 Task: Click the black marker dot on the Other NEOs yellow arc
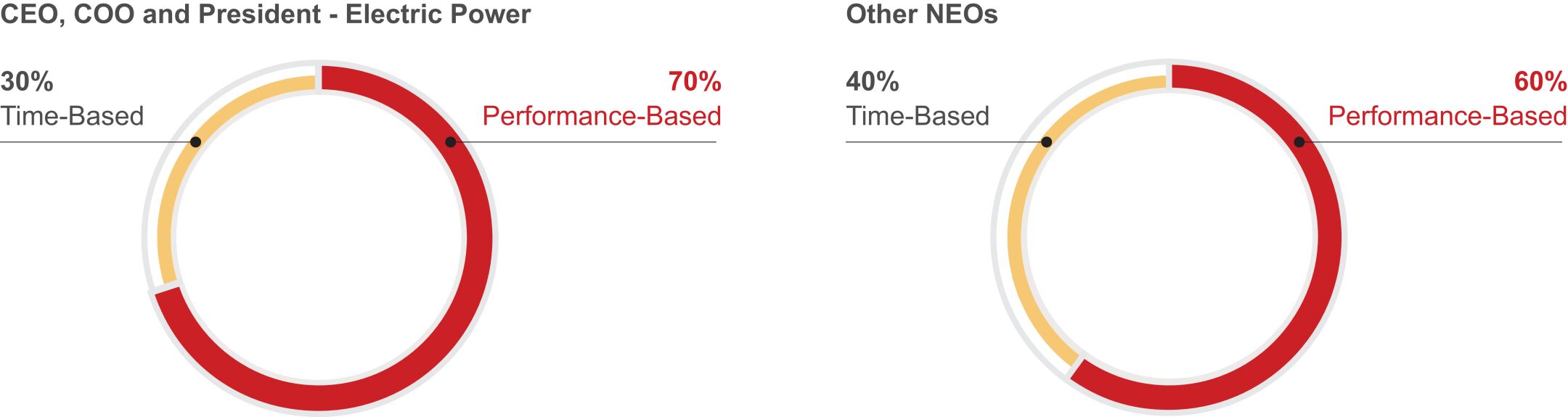click(1046, 142)
